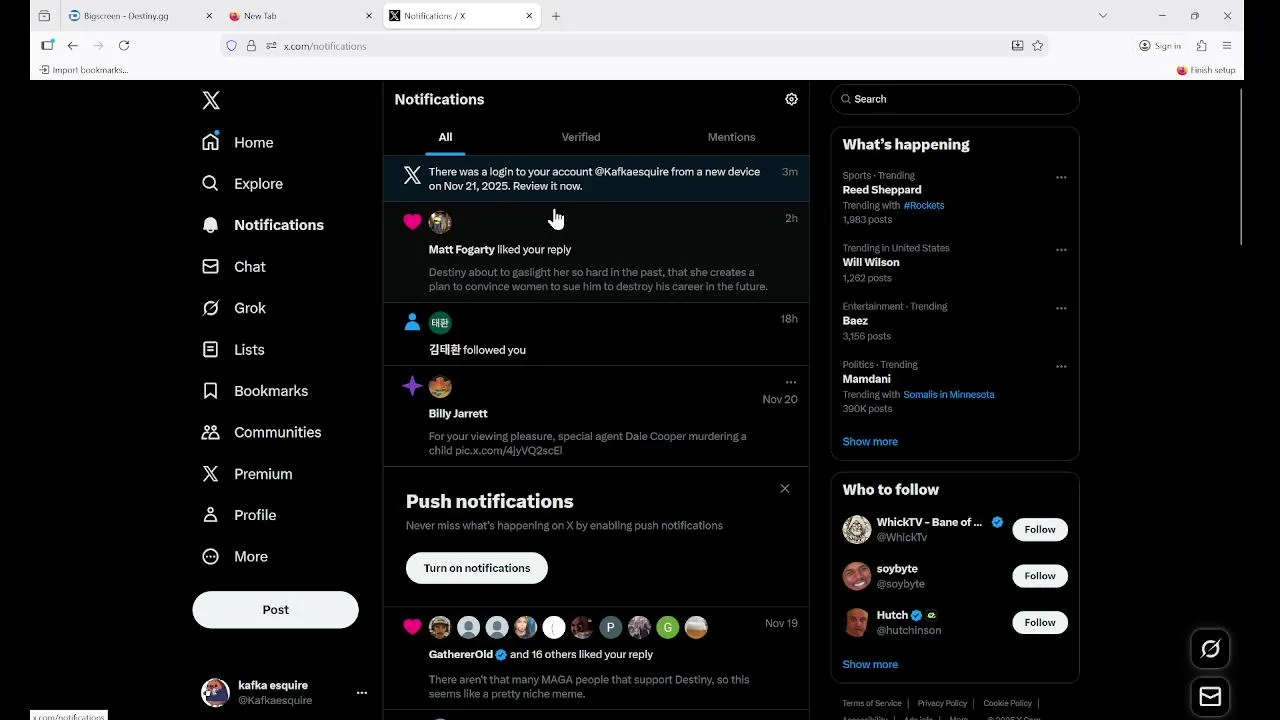Click the Post button

tap(275, 610)
